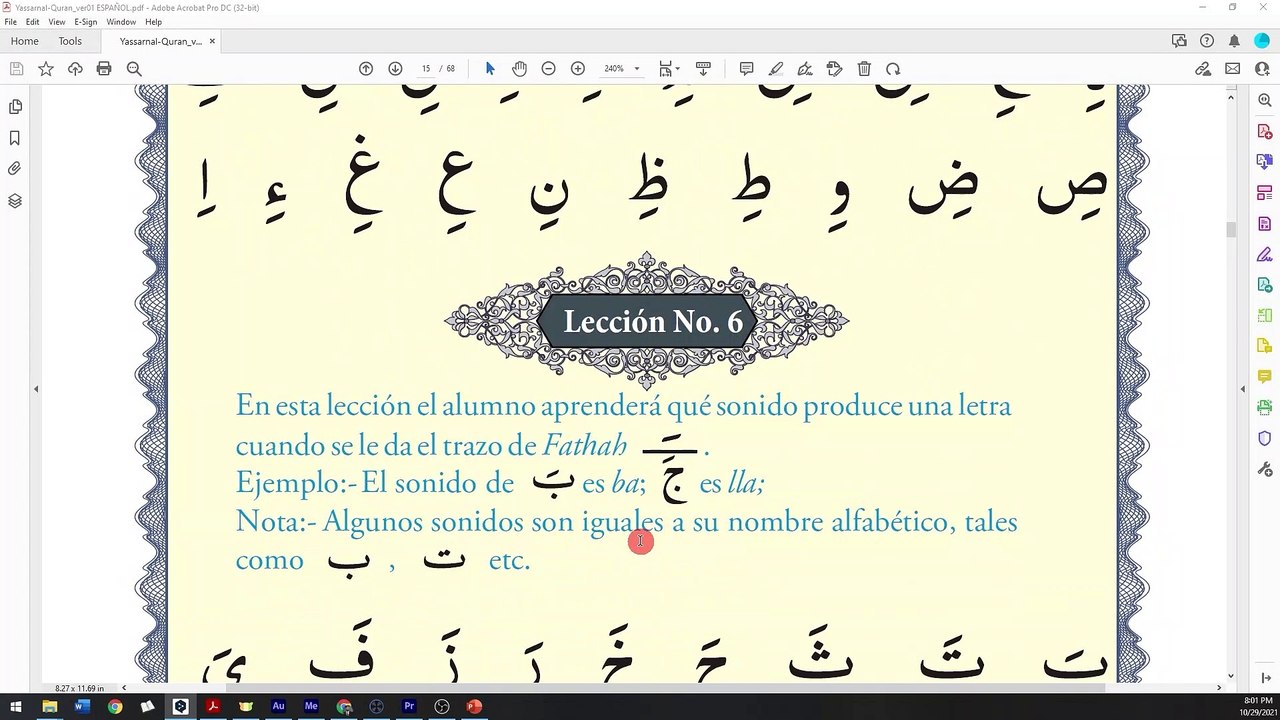1280x720 pixels.
Task: Open the Layers panel
Action: [x=15, y=200]
